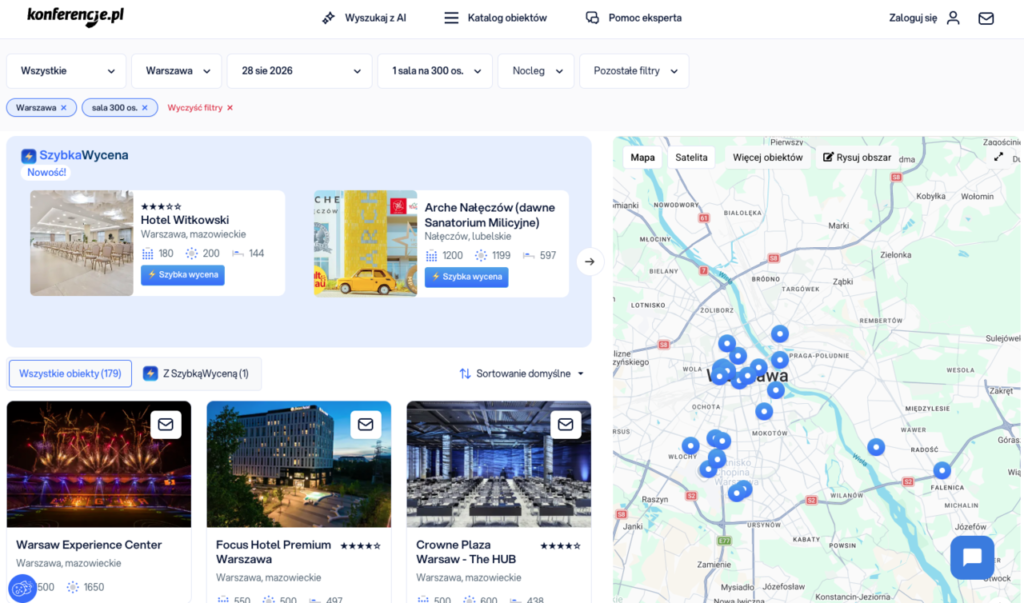Select Wszystkie obiekty (179) tab

click(x=70, y=374)
